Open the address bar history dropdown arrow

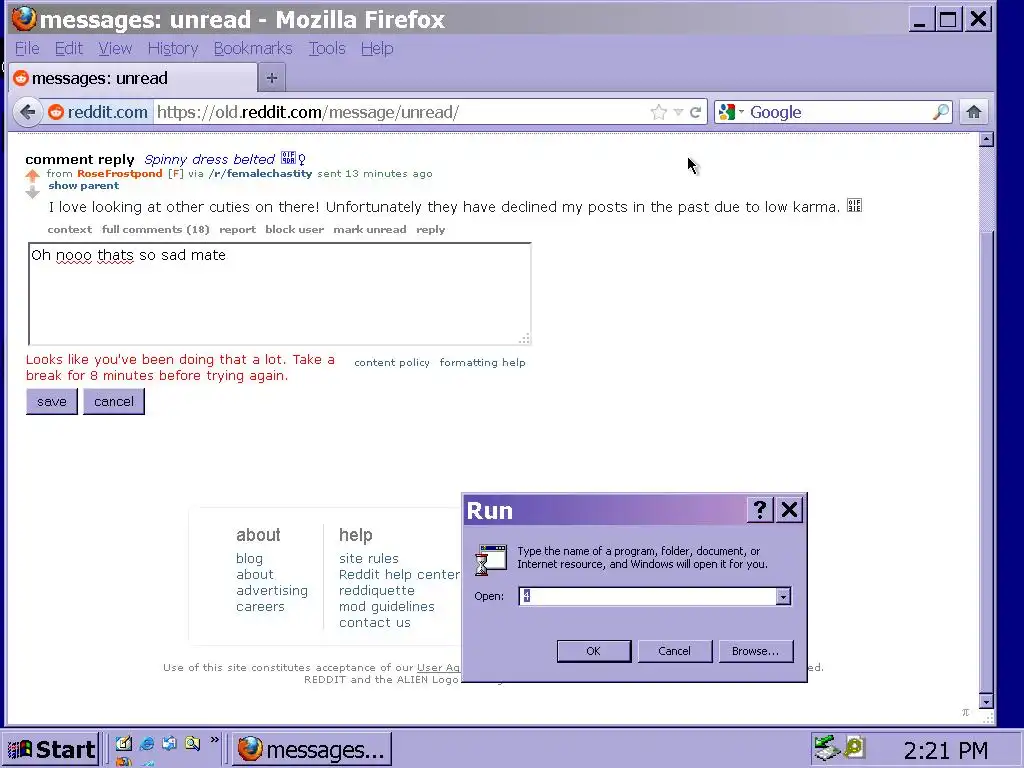click(x=678, y=112)
